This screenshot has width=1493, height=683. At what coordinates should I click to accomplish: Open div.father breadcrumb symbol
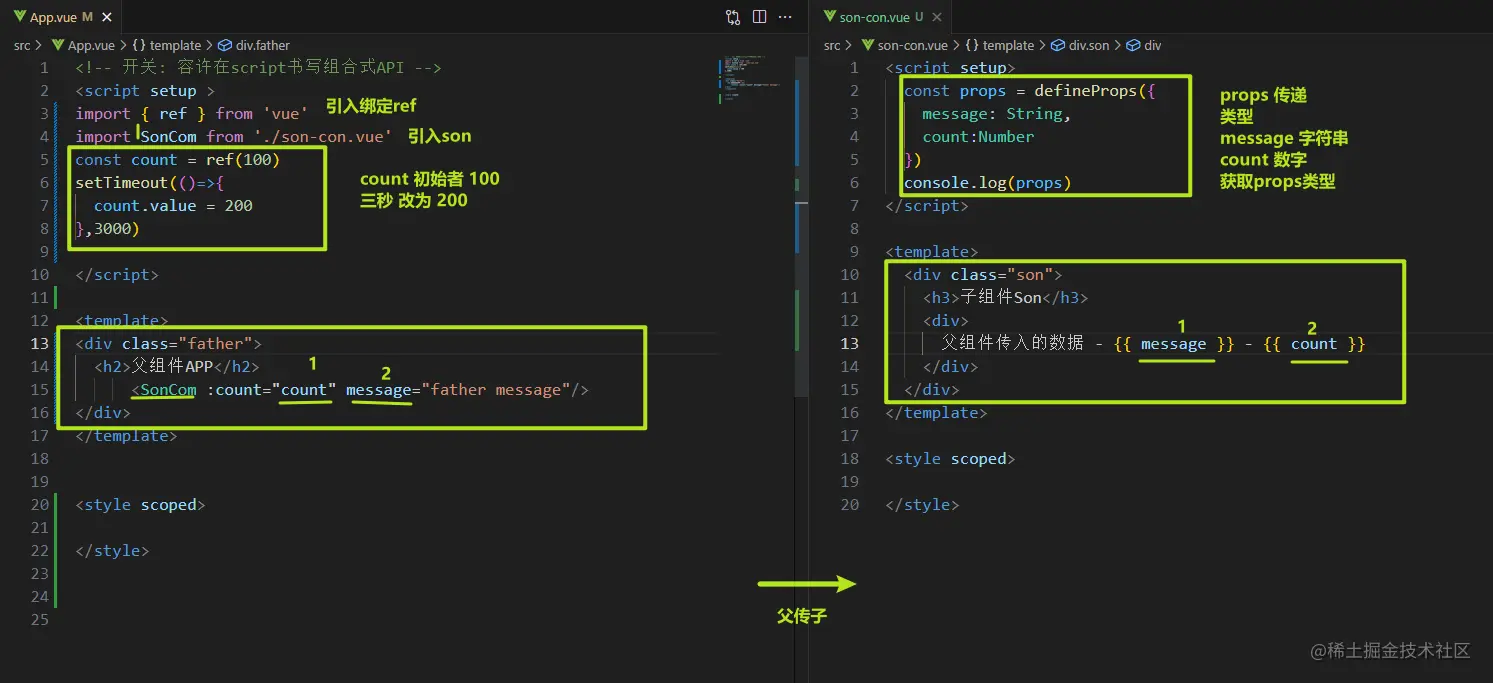(x=254, y=45)
